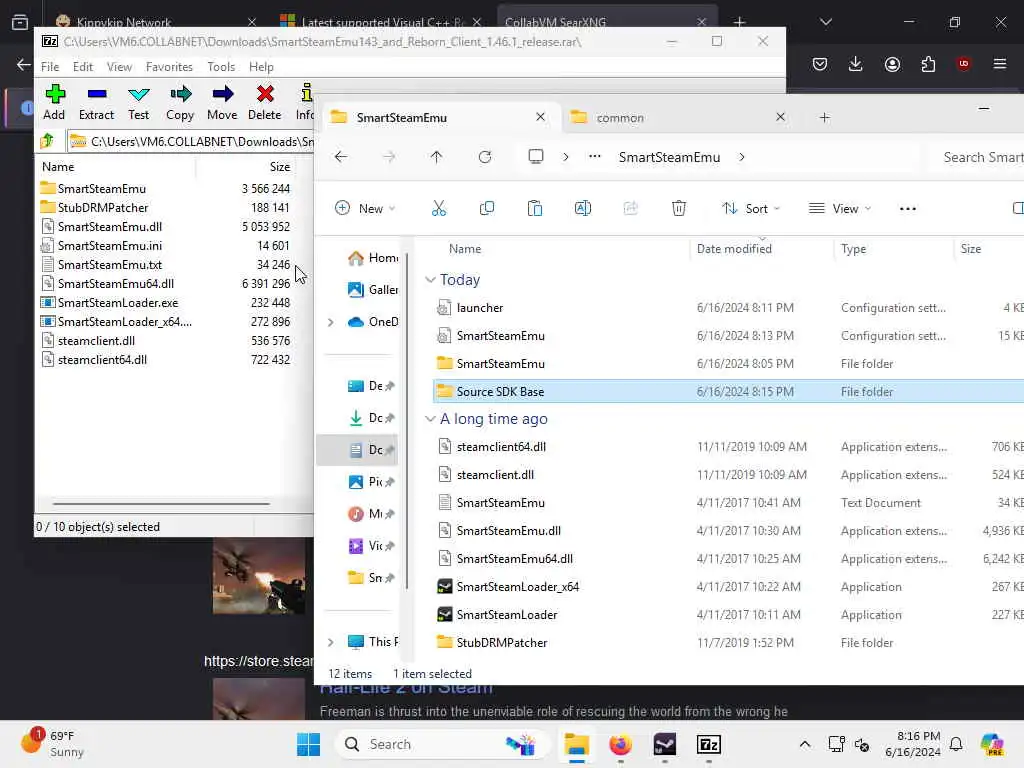Viewport: 1024px width, 768px height.
Task: Open the Firefox extensions puzzle icon
Action: pyautogui.click(x=928, y=64)
